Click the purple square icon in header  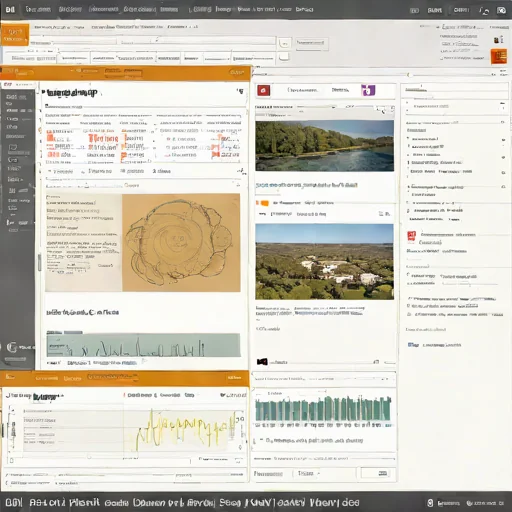pos(368,90)
